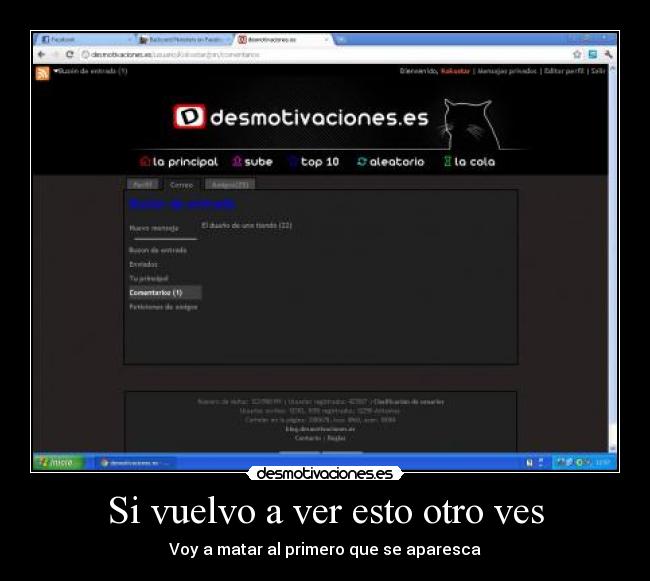Viewport: 650px width, 581px height.
Task: Open la cola queue section
Action: (x=469, y=162)
